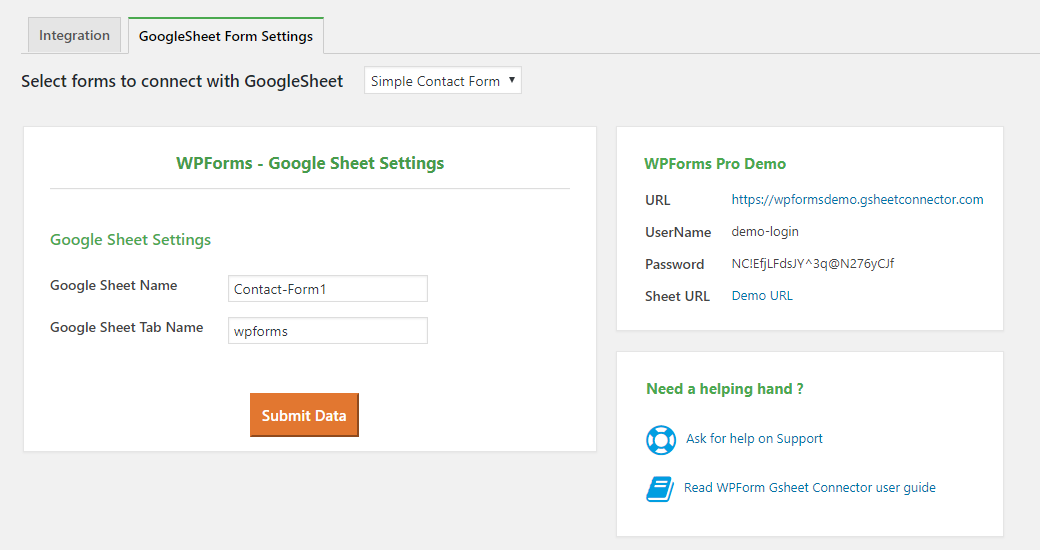Focus the Google Sheet Tab Name field

pos(327,331)
